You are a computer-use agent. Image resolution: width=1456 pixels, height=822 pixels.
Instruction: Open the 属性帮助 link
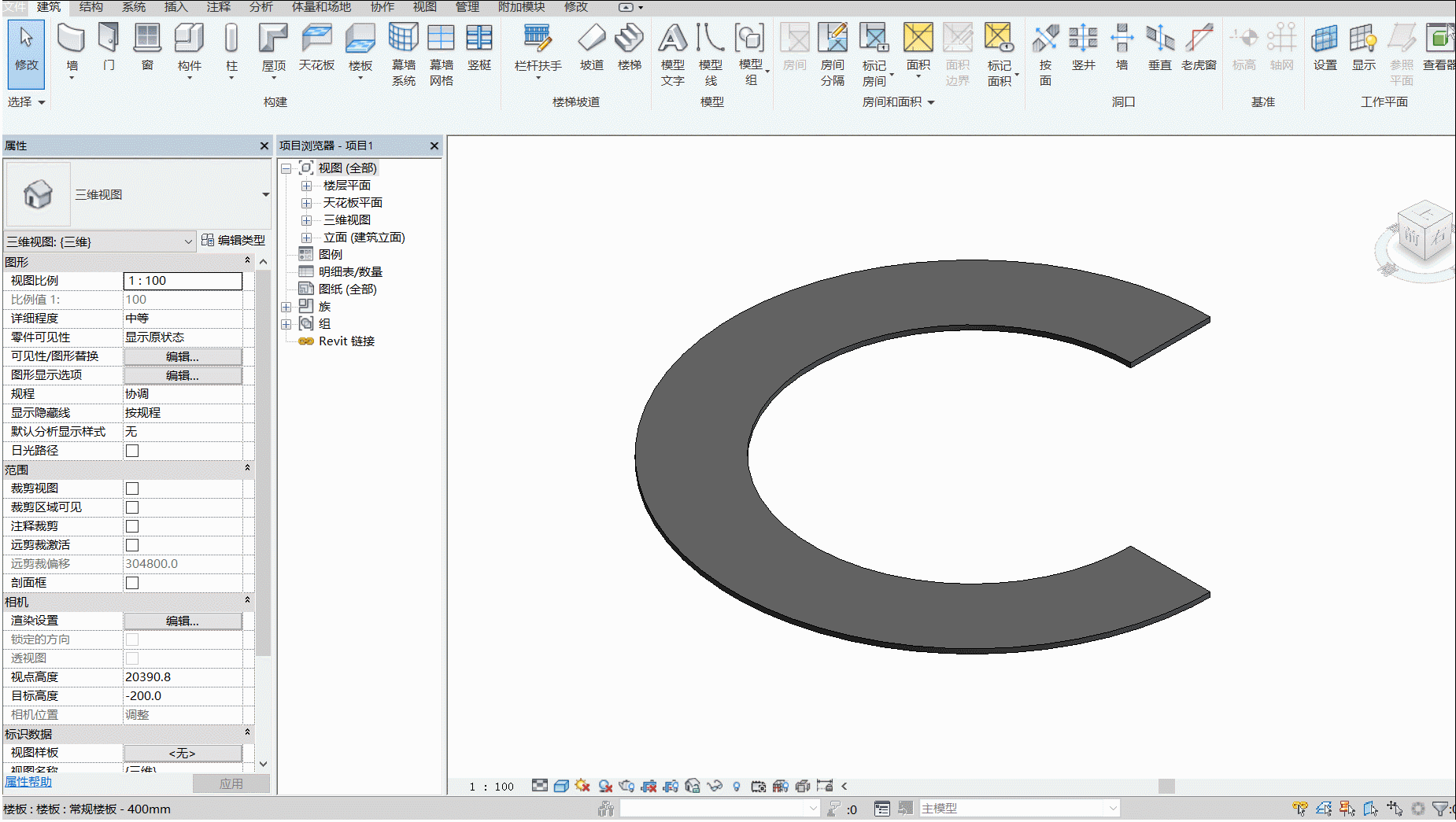click(x=28, y=781)
